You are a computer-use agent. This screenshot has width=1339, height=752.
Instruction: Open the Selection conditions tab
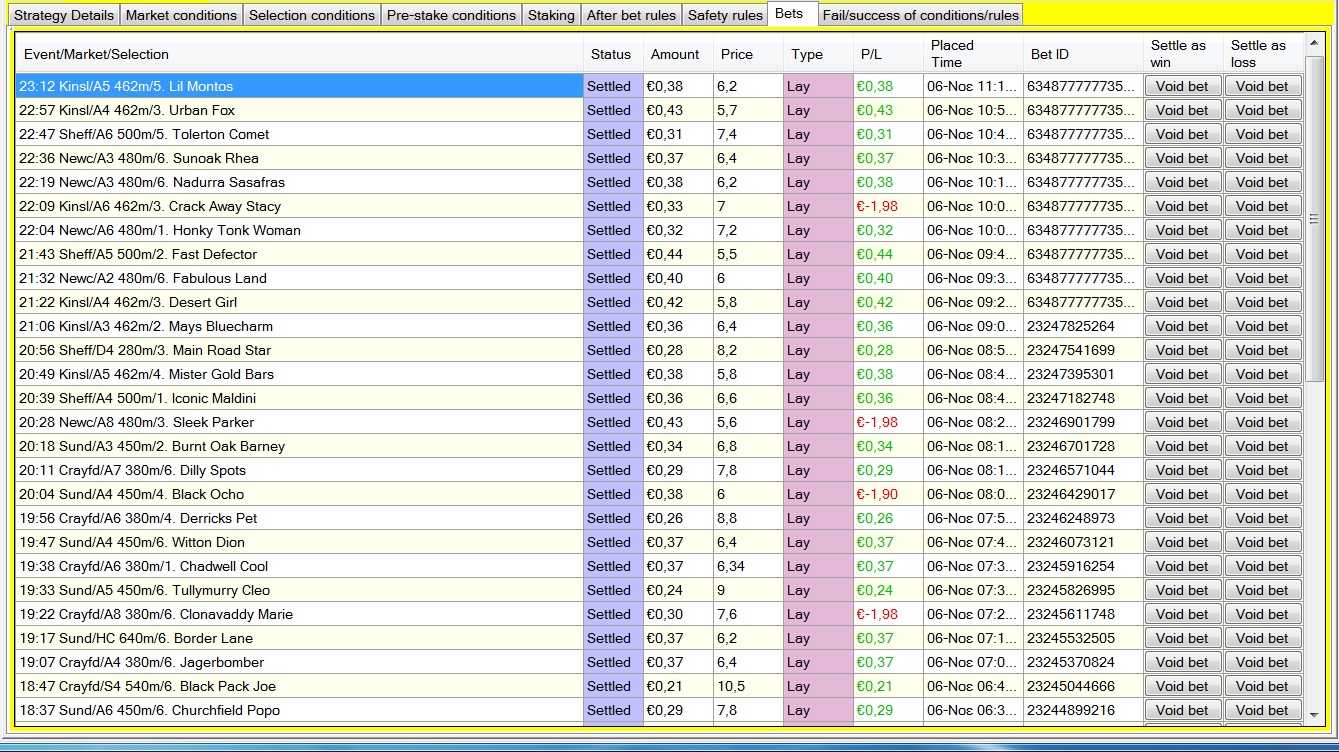tap(311, 15)
